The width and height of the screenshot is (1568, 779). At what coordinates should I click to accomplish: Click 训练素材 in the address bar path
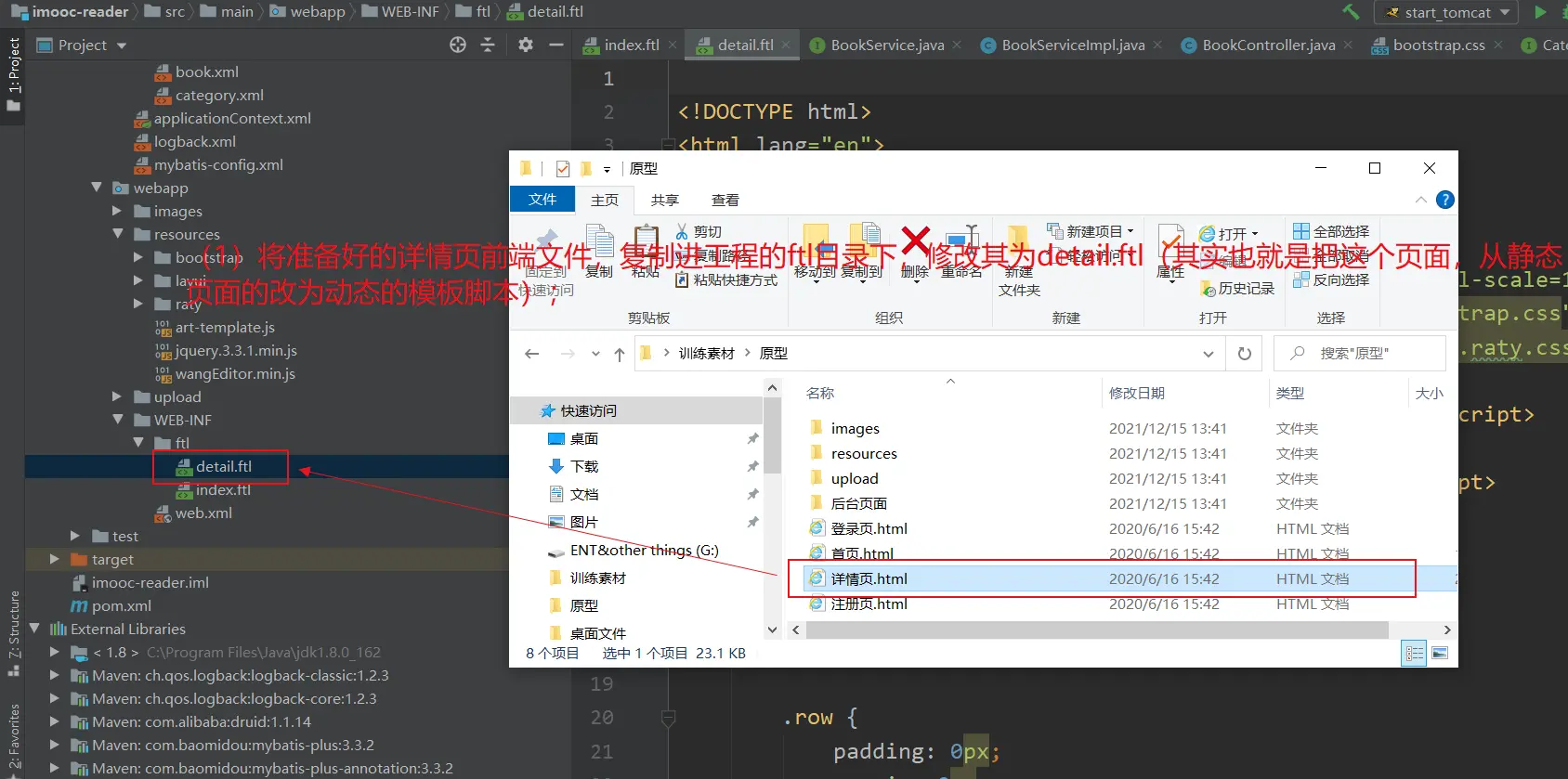pyautogui.click(x=706, y=354)
